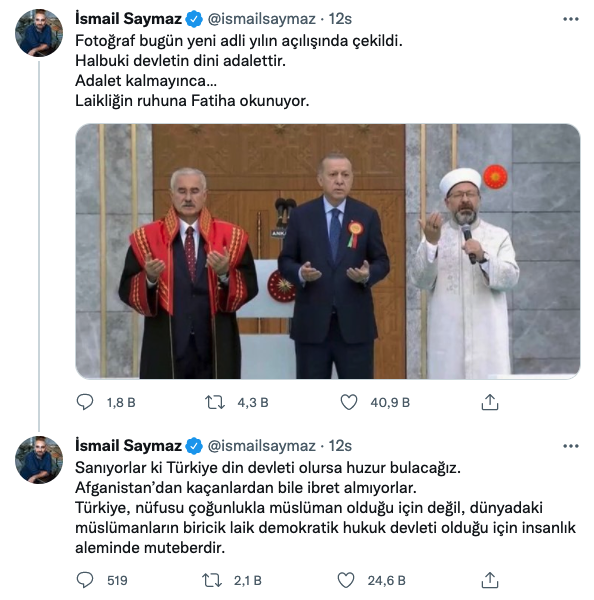Open İsmail Saymaz name in second tweet
The image size is (594, 600).
click(128, 445)
